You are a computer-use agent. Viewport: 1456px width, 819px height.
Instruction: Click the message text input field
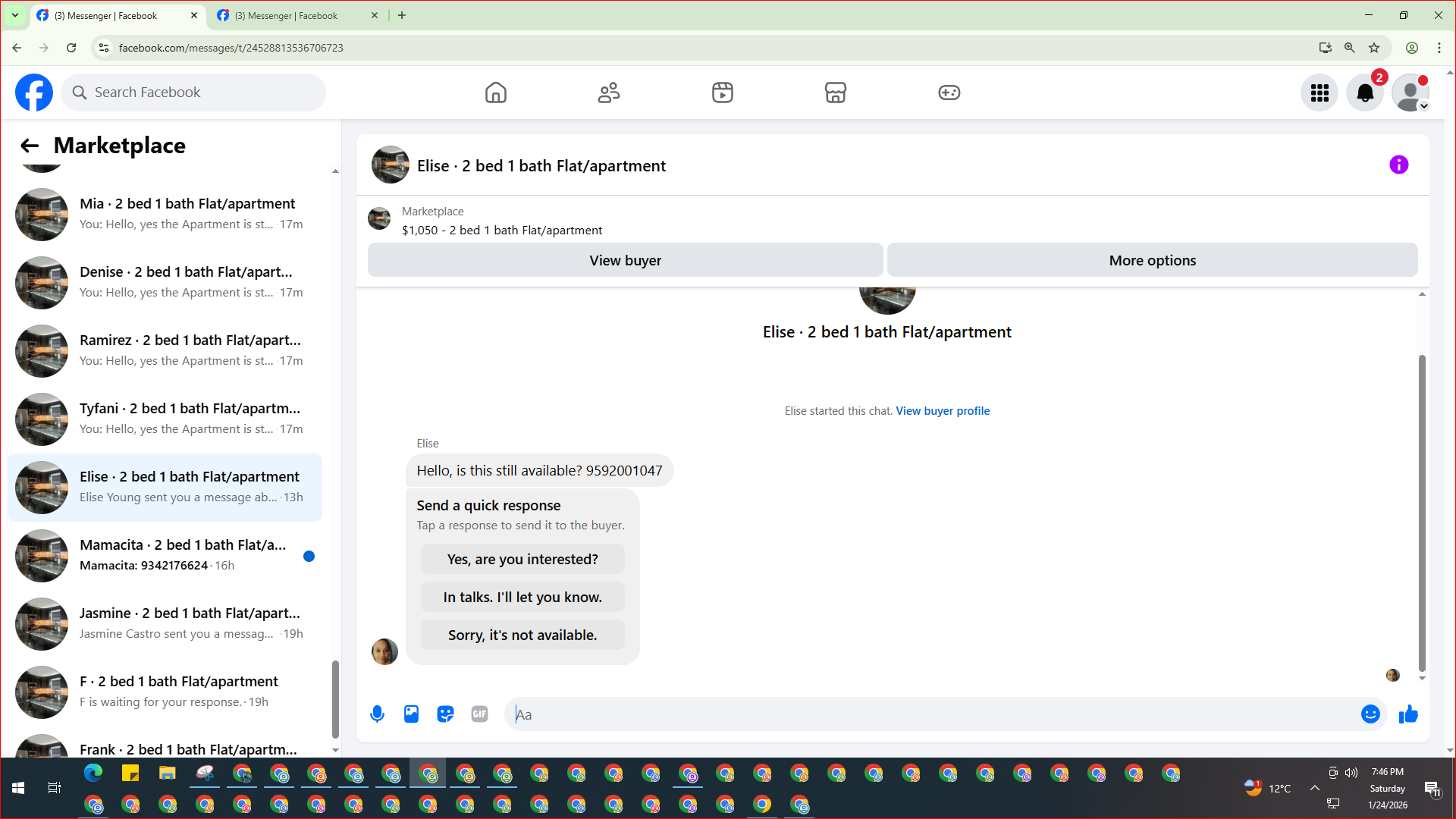point(933,714)
